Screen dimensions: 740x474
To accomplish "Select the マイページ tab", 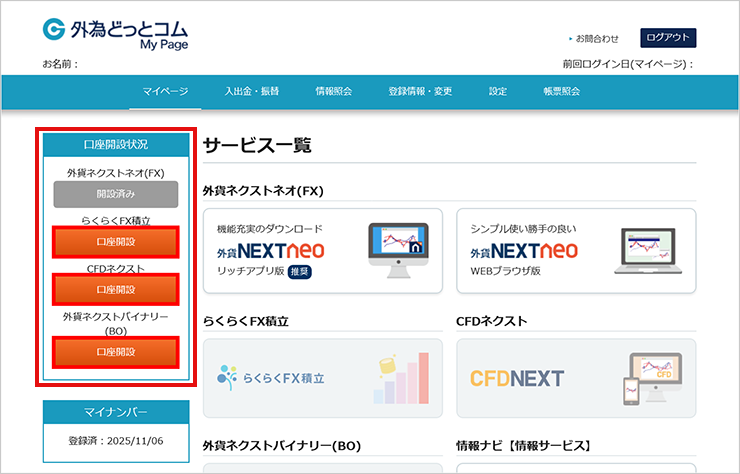I will [165, 92].
